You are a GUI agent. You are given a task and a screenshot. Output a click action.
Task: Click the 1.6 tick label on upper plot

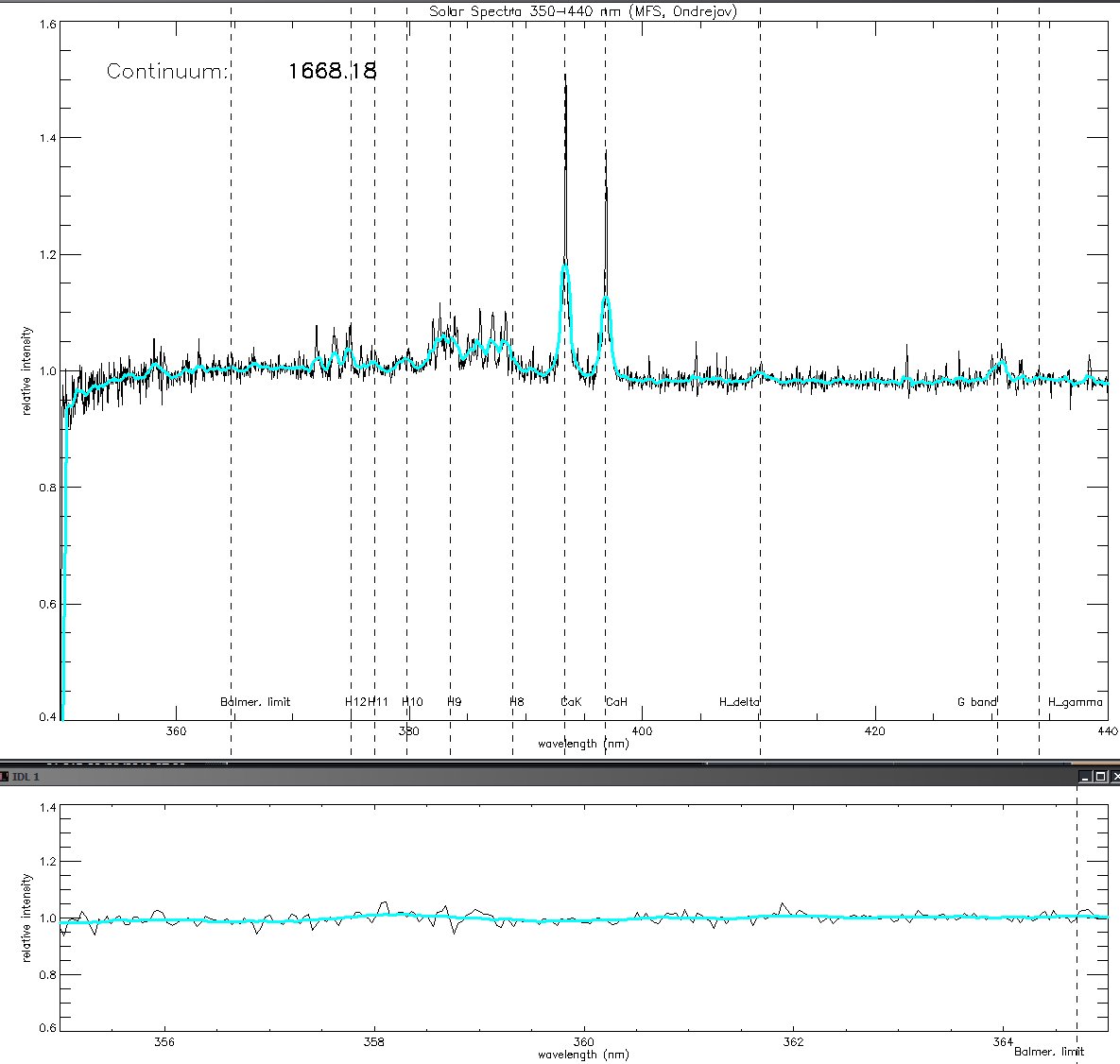coord(48,25)
